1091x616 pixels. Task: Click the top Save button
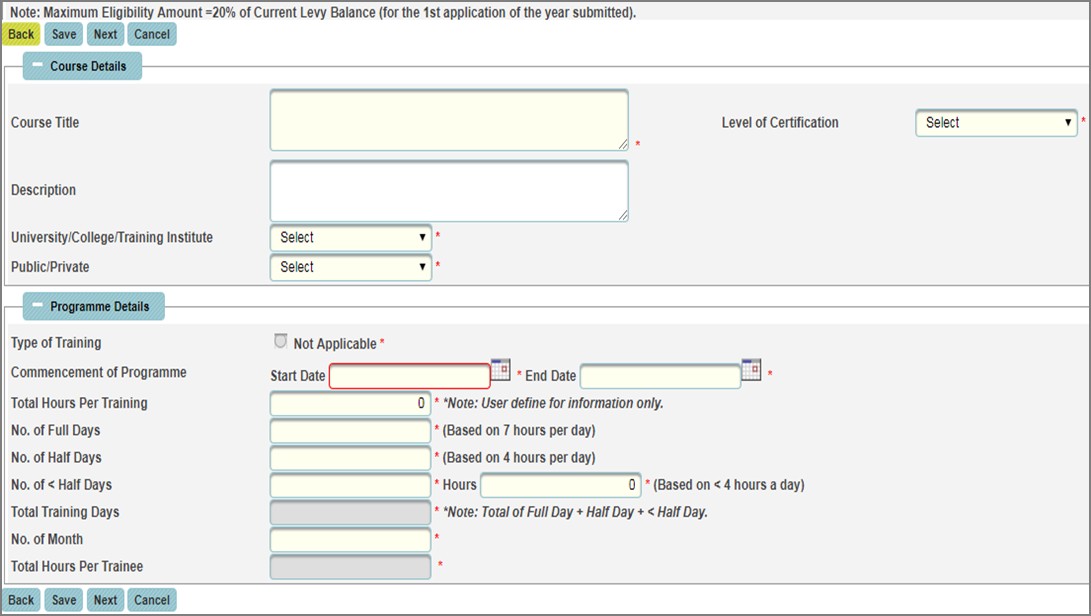click(64, 34)
